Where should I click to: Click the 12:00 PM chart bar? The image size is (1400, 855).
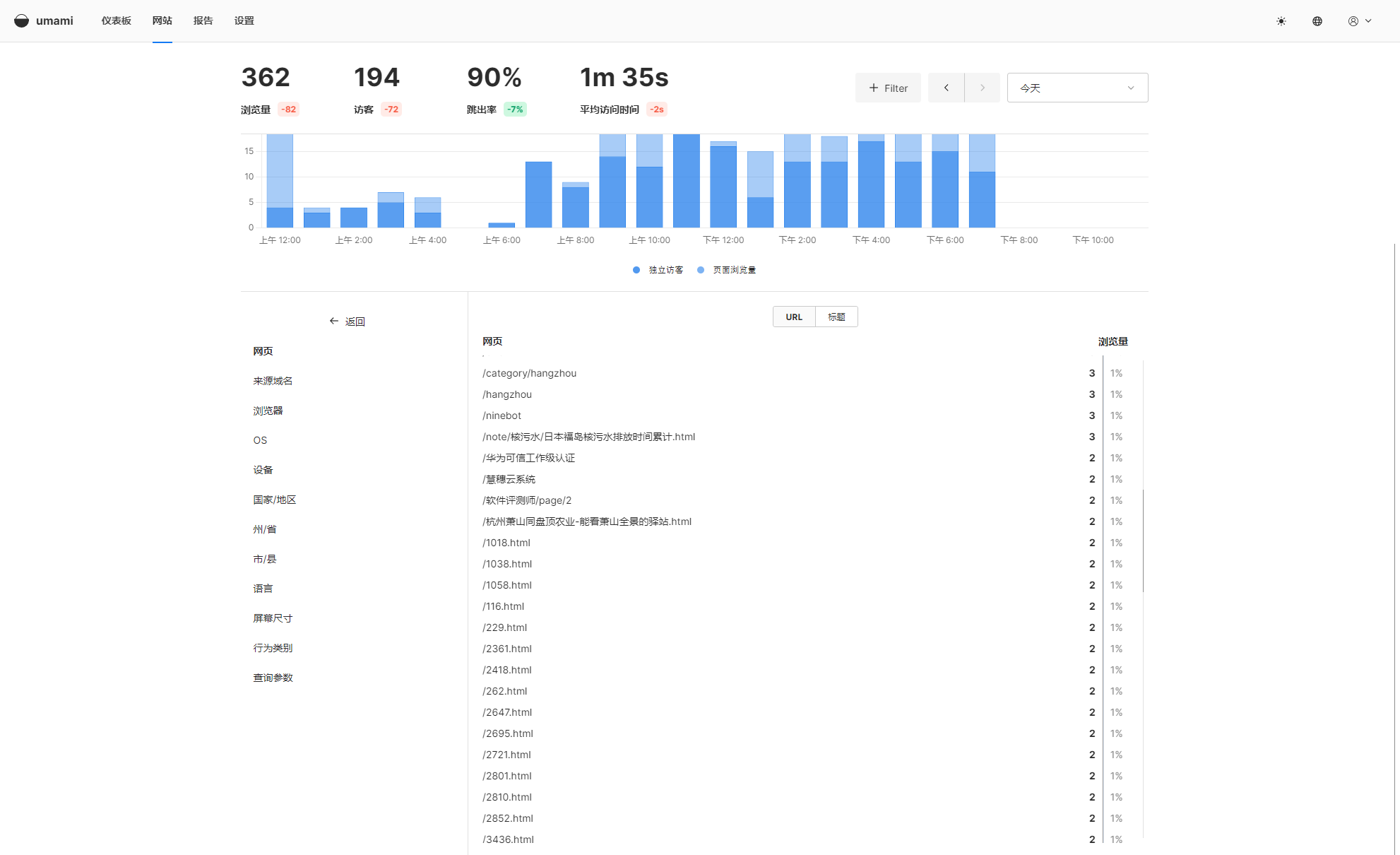pyautogui.click(x=723, y=185)
